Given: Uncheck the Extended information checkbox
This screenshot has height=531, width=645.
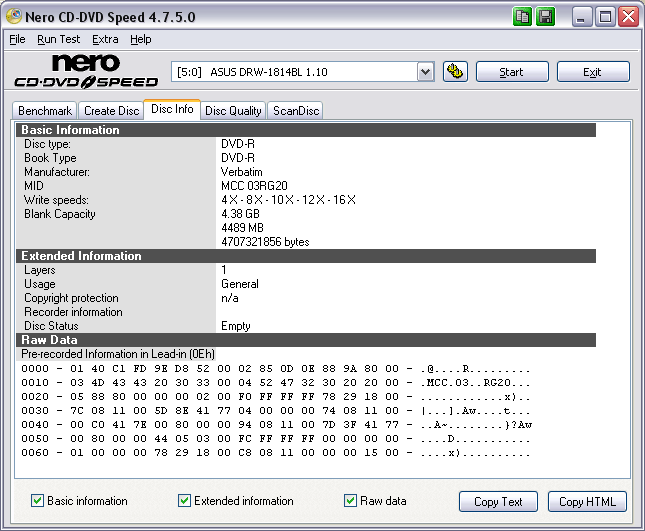Looking at the screenshot, I should tap(184, 501).
